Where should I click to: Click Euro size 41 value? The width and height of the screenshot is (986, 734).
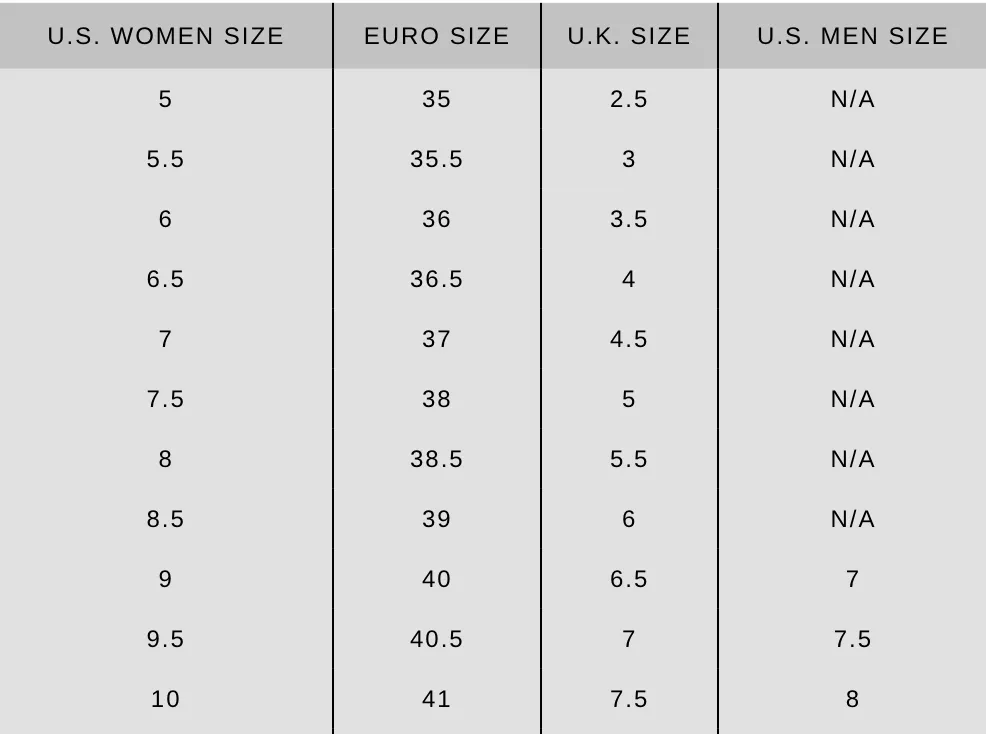click(x=436, y=699)
